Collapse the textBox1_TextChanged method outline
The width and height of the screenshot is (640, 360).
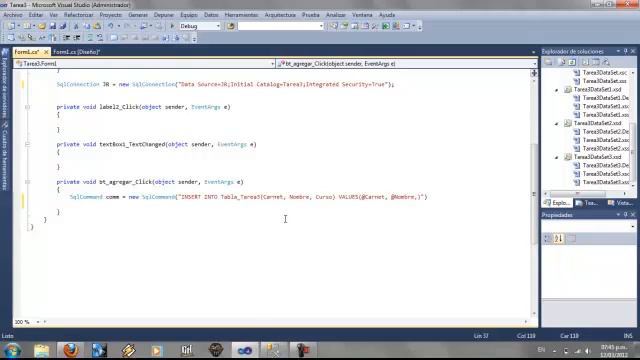(27, 144)
